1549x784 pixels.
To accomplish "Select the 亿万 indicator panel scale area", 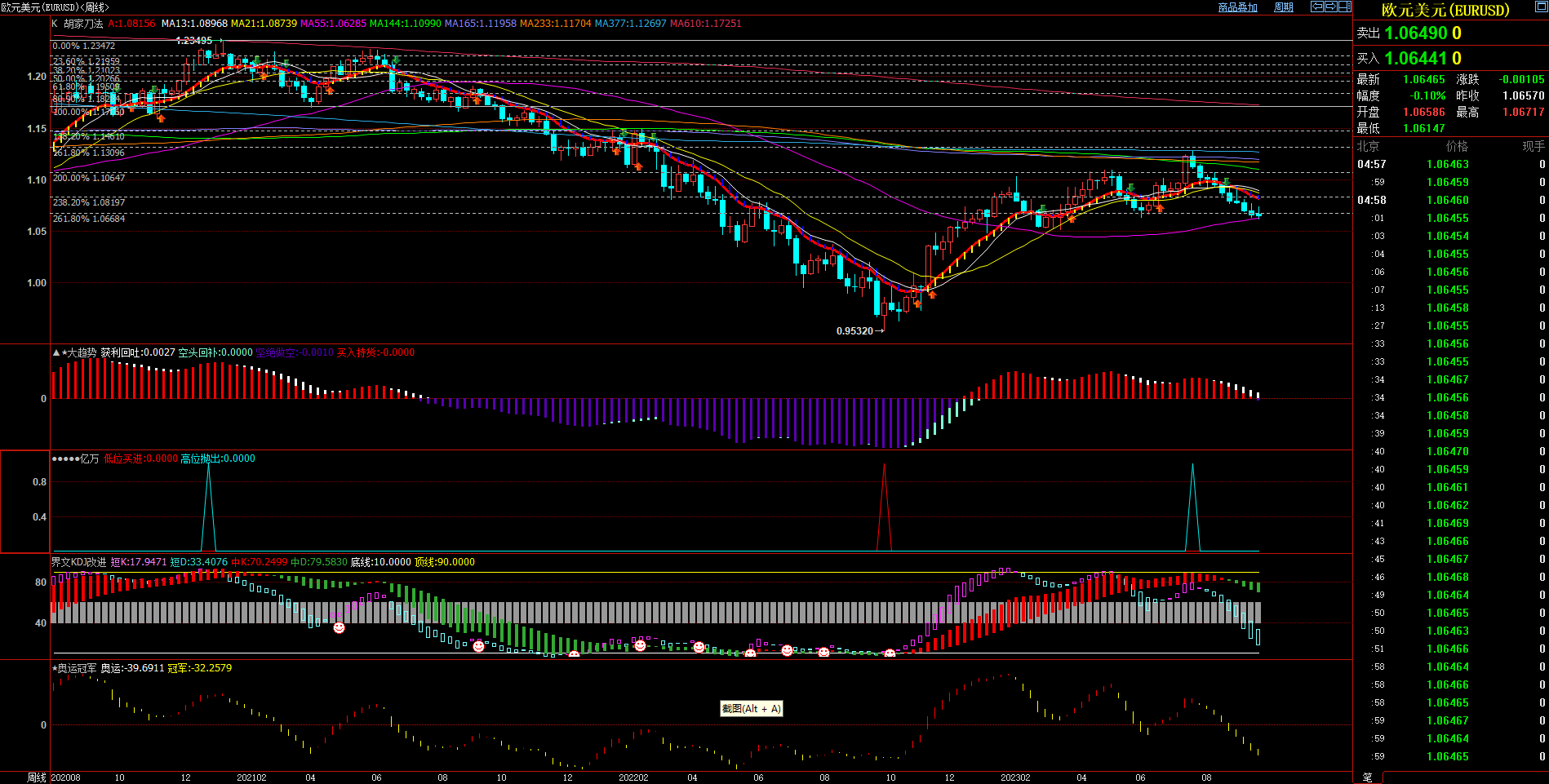I will pyautogui.click(x=24, y=501).
